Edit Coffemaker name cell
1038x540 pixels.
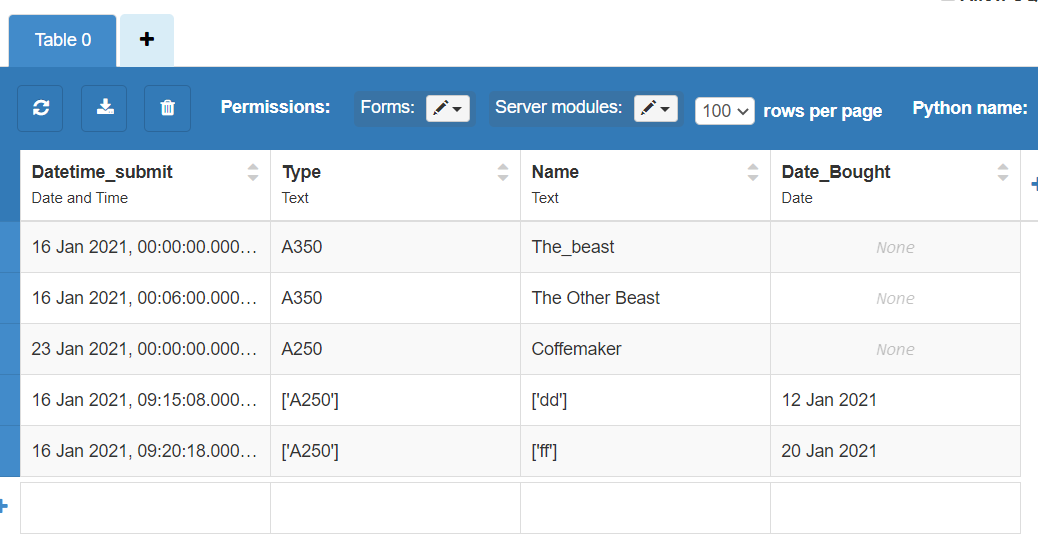tap(645, 349)
